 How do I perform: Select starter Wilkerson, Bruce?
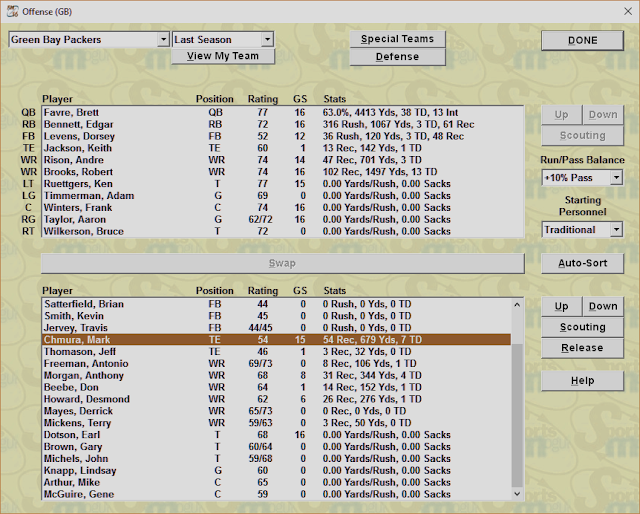[x=282, y=231]
